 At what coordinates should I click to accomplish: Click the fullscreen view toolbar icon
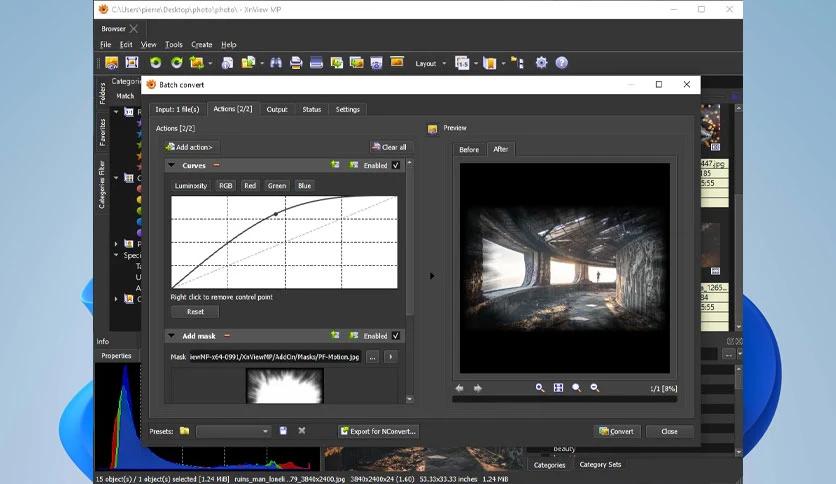(132, 62)
